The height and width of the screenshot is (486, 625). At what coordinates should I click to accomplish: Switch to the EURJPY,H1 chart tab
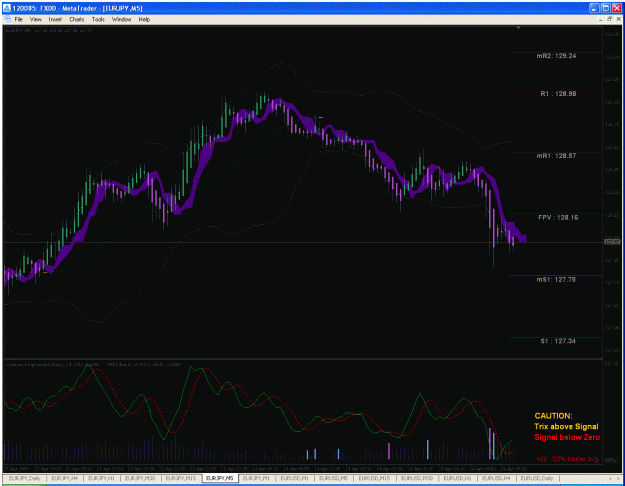[101, 478]
